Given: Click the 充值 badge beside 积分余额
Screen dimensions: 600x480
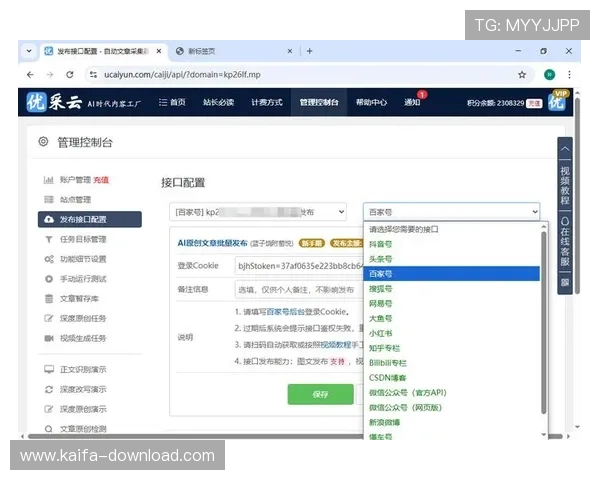Looking at the screenshot, I should [534, 103].
